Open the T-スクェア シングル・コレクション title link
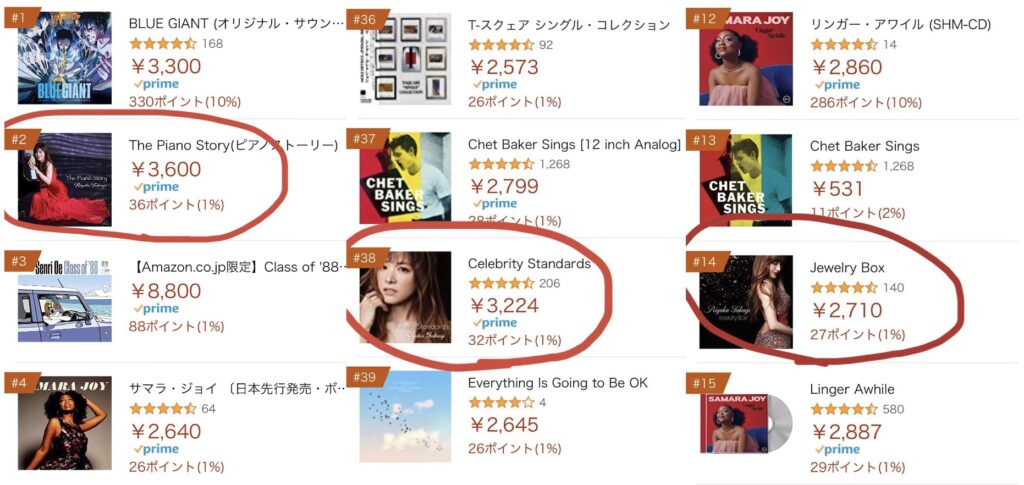Screen dimensions: 1024x485 [568, 24]
